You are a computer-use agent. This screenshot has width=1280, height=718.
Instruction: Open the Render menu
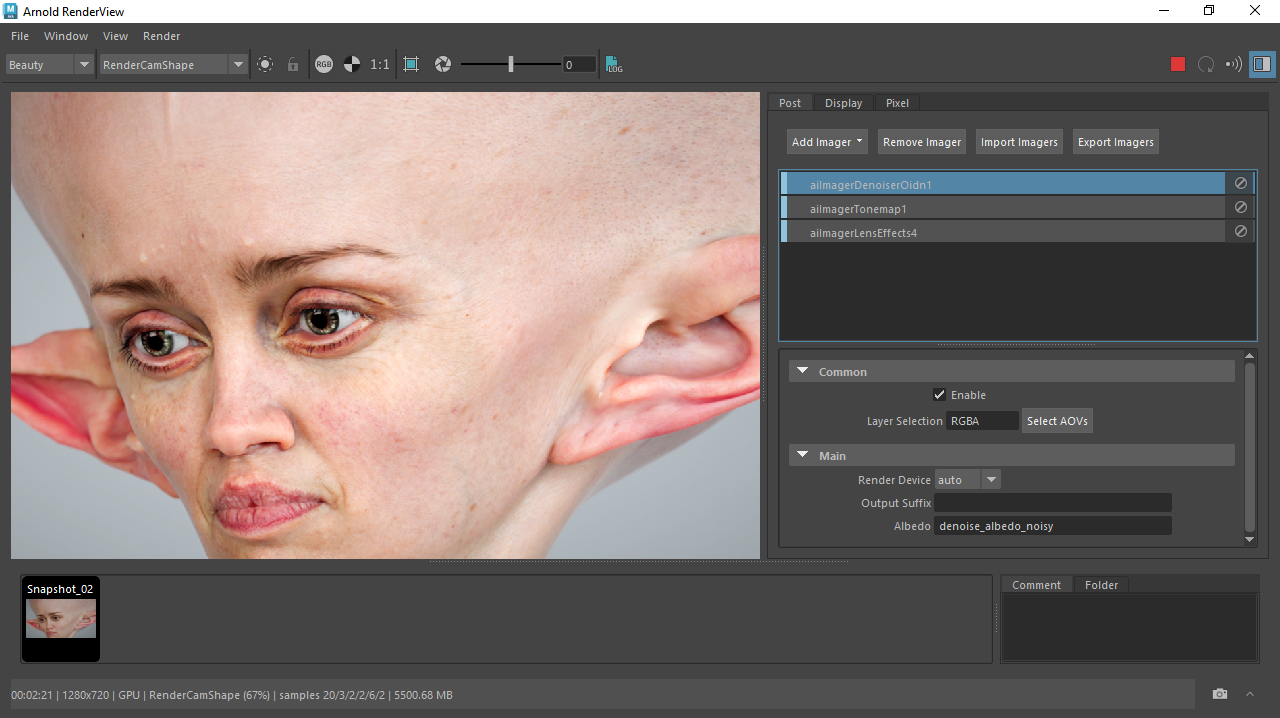pos(161,36)
